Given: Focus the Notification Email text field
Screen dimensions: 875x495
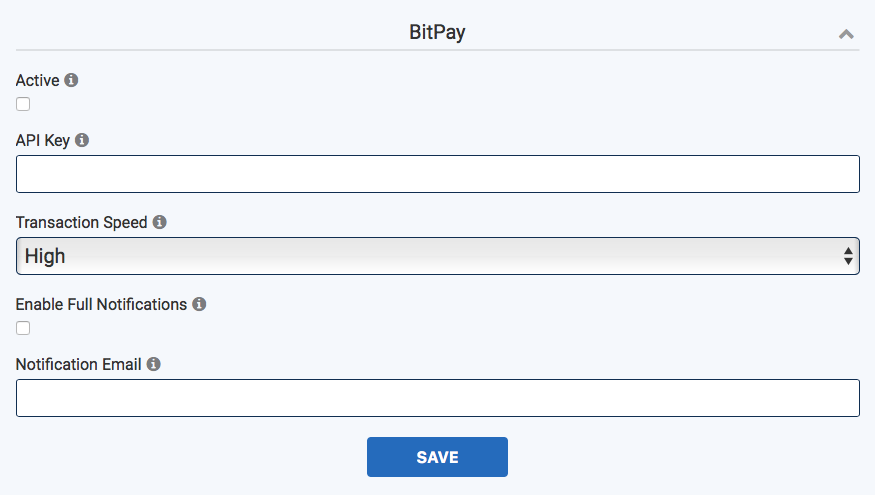Looking at the screenshot, I should tap(438, 398).
